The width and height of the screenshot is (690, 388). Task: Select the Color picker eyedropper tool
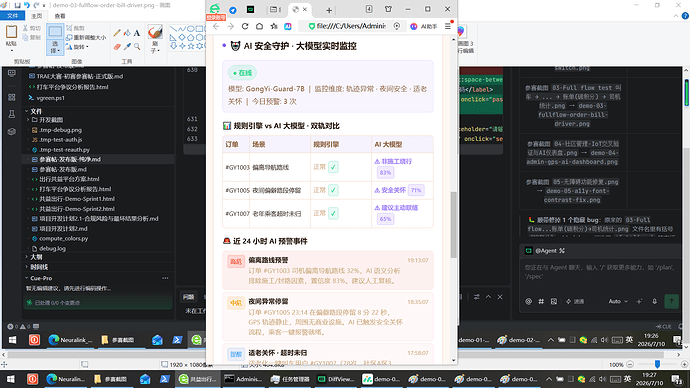pos(127,46)
